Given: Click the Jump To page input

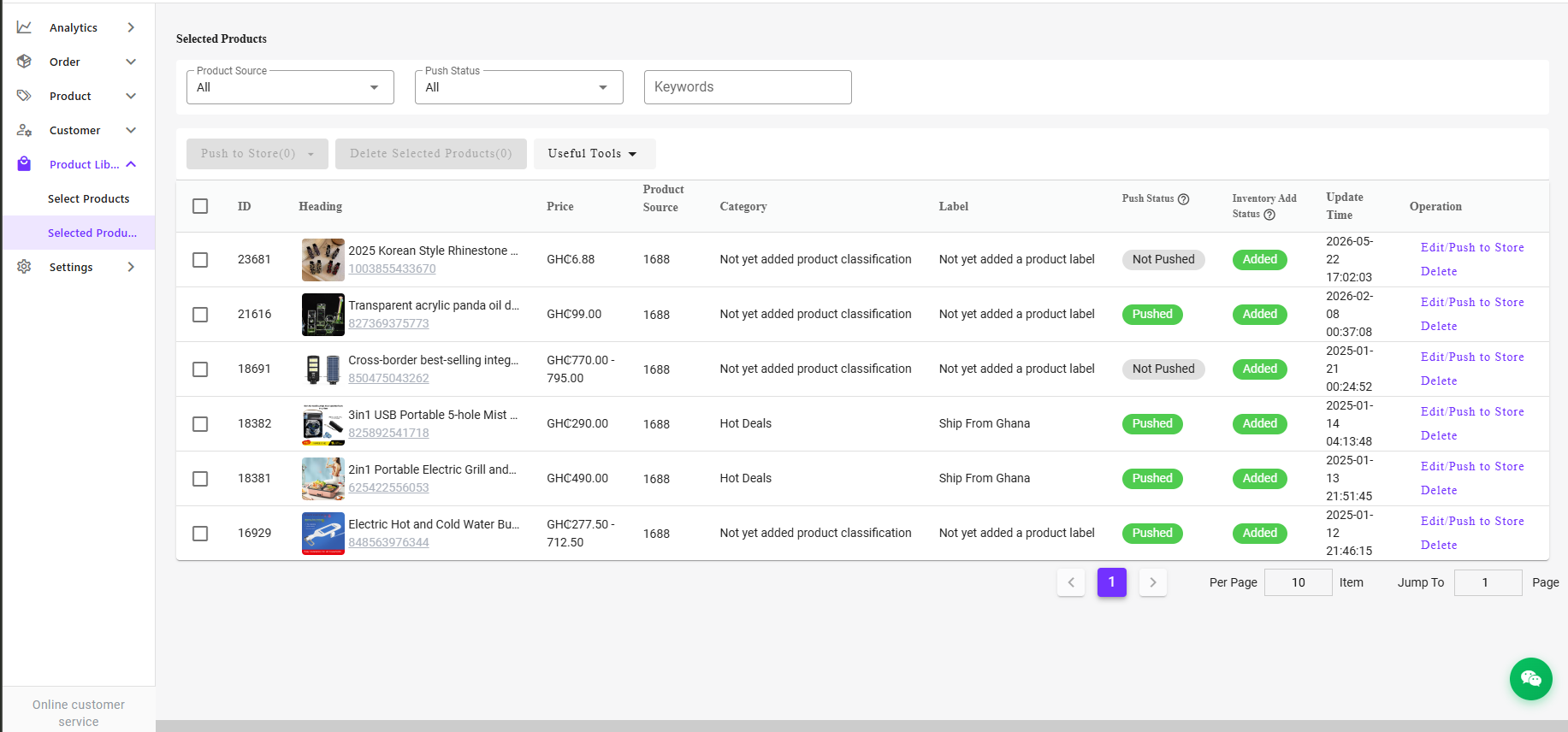Looking at the screenshot, I should [1488, 582].
